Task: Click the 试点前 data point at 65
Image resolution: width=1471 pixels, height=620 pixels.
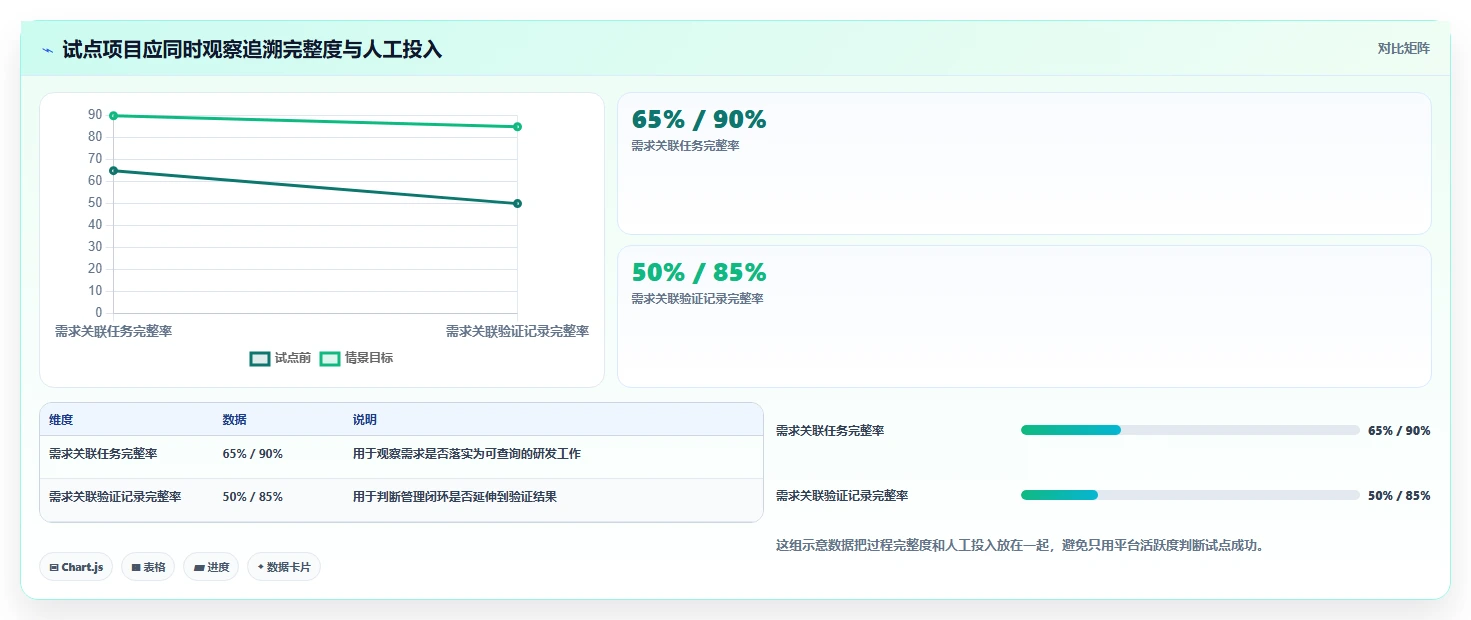Action: point(113,171)
